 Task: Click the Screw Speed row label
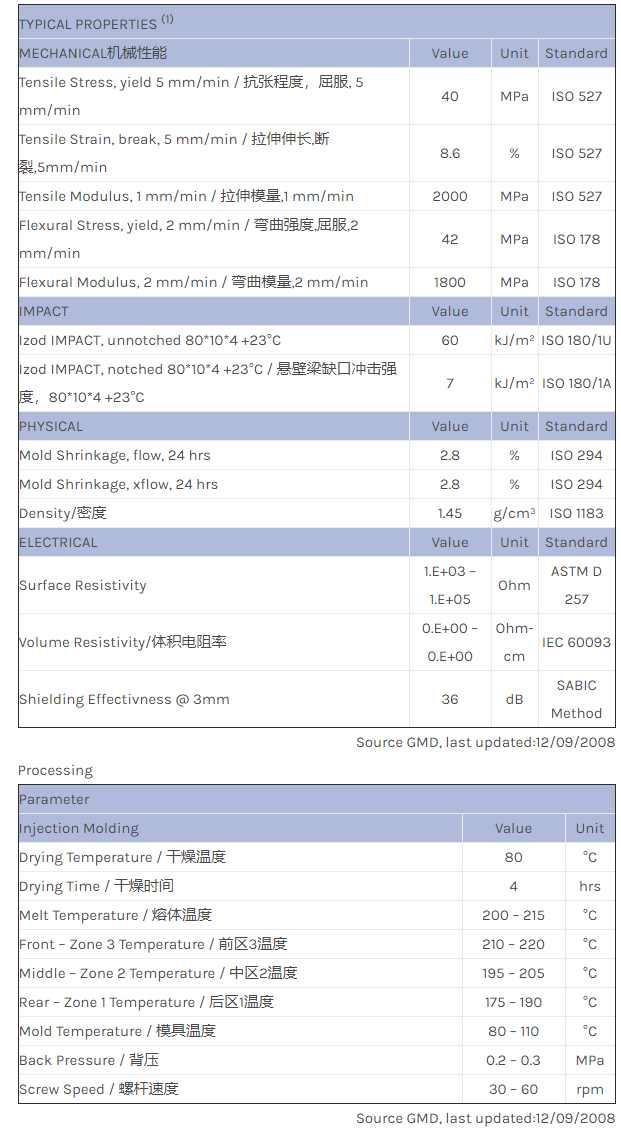pos(99,1089)
